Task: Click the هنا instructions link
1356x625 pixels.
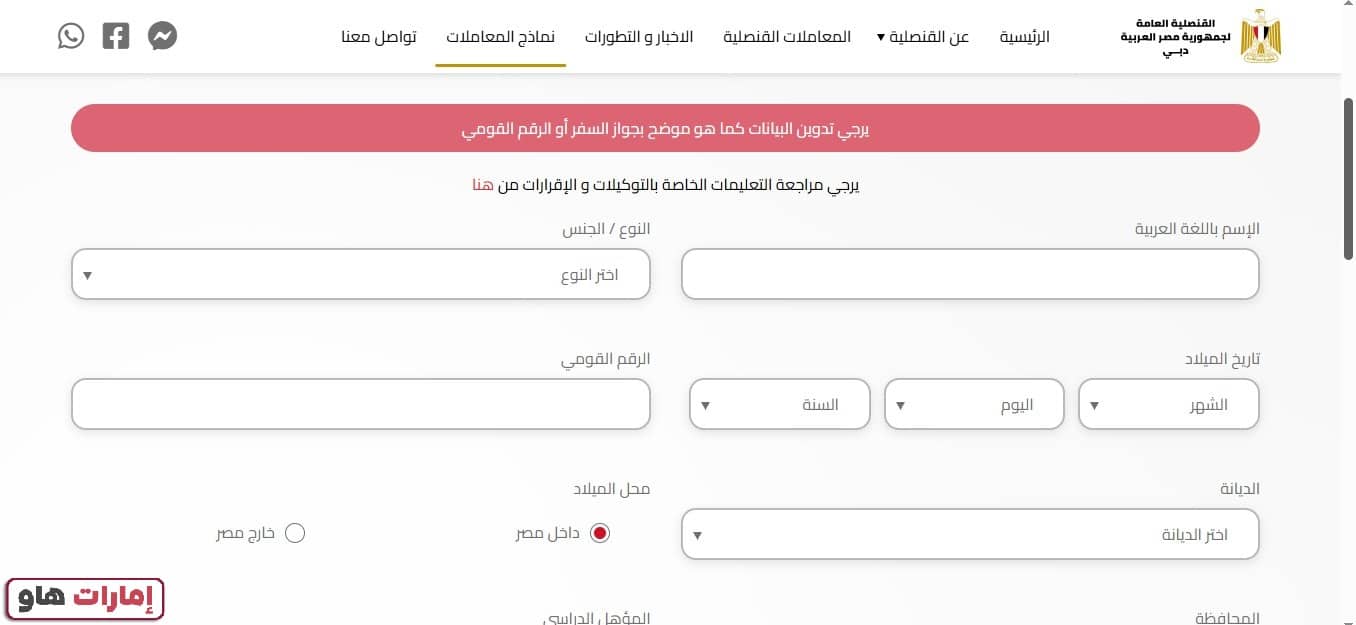Action: tap(480, 185)
